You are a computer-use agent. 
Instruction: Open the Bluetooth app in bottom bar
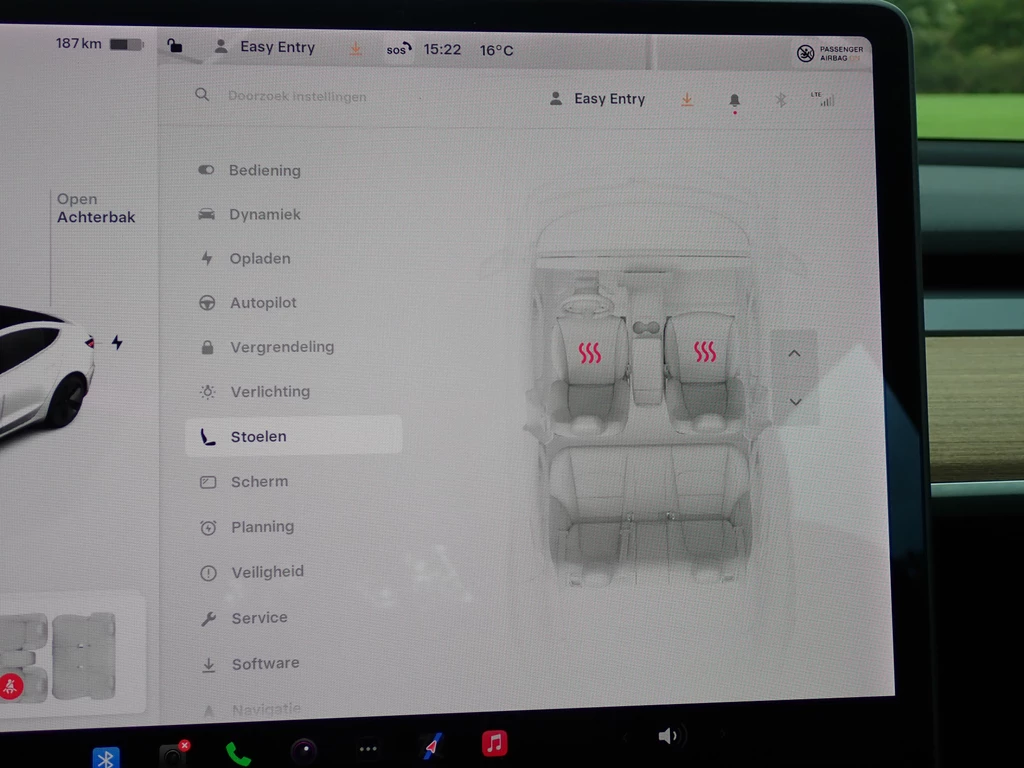(105, 757)
